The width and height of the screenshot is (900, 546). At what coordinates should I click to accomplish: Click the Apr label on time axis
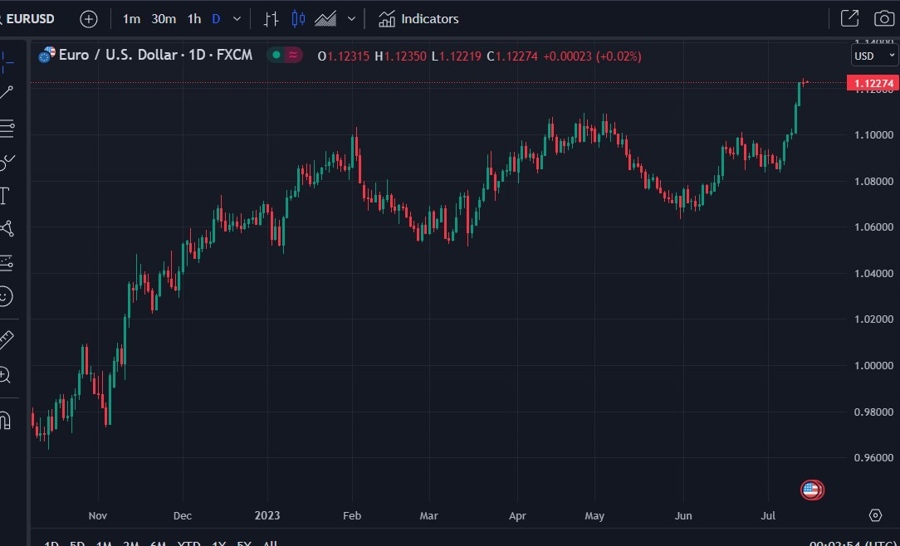517,516
